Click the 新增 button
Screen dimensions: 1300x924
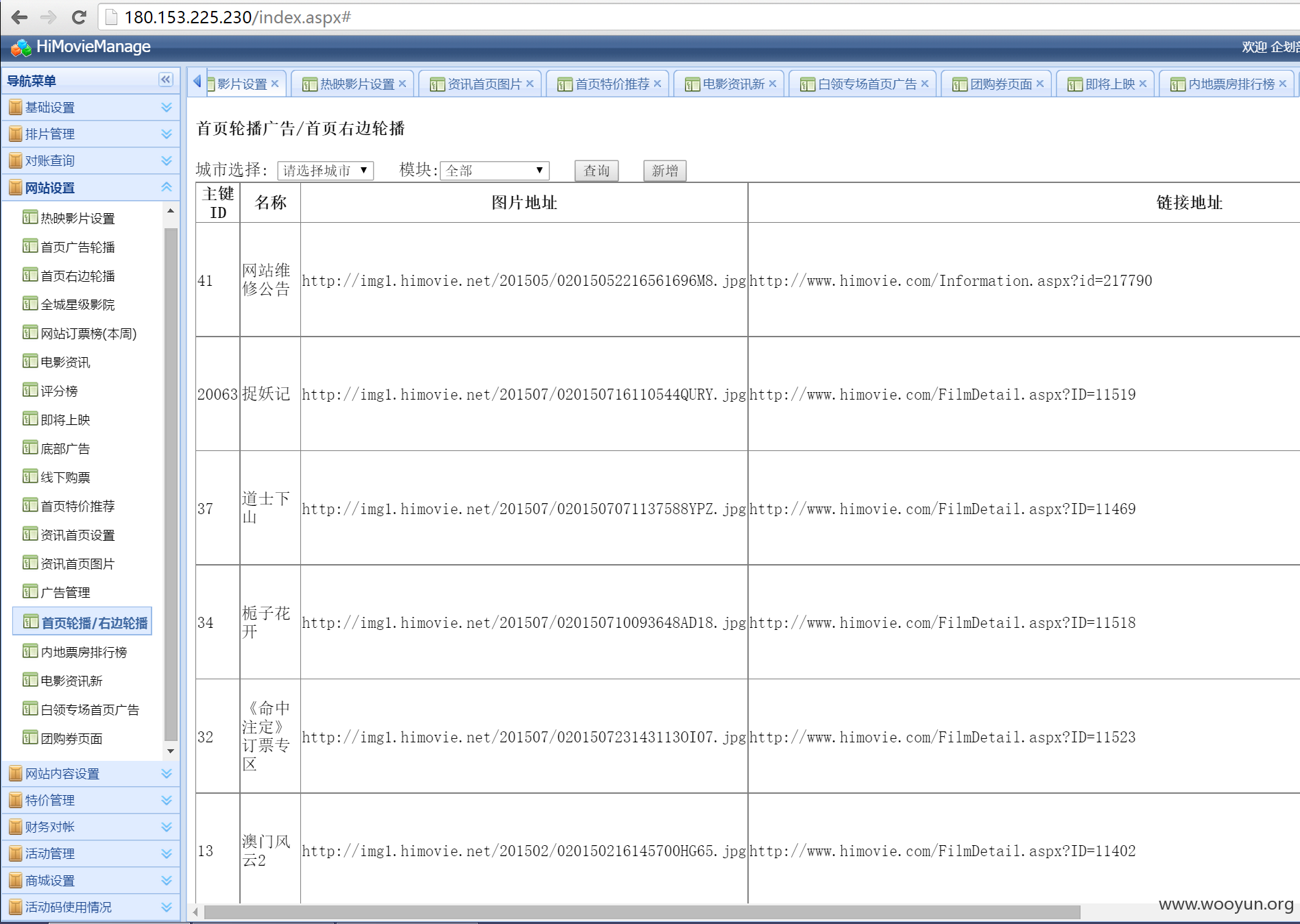coord(664,171)
